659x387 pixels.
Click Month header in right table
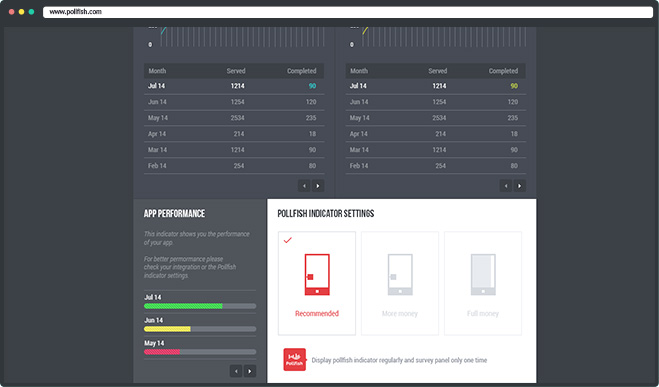(359, 71)
